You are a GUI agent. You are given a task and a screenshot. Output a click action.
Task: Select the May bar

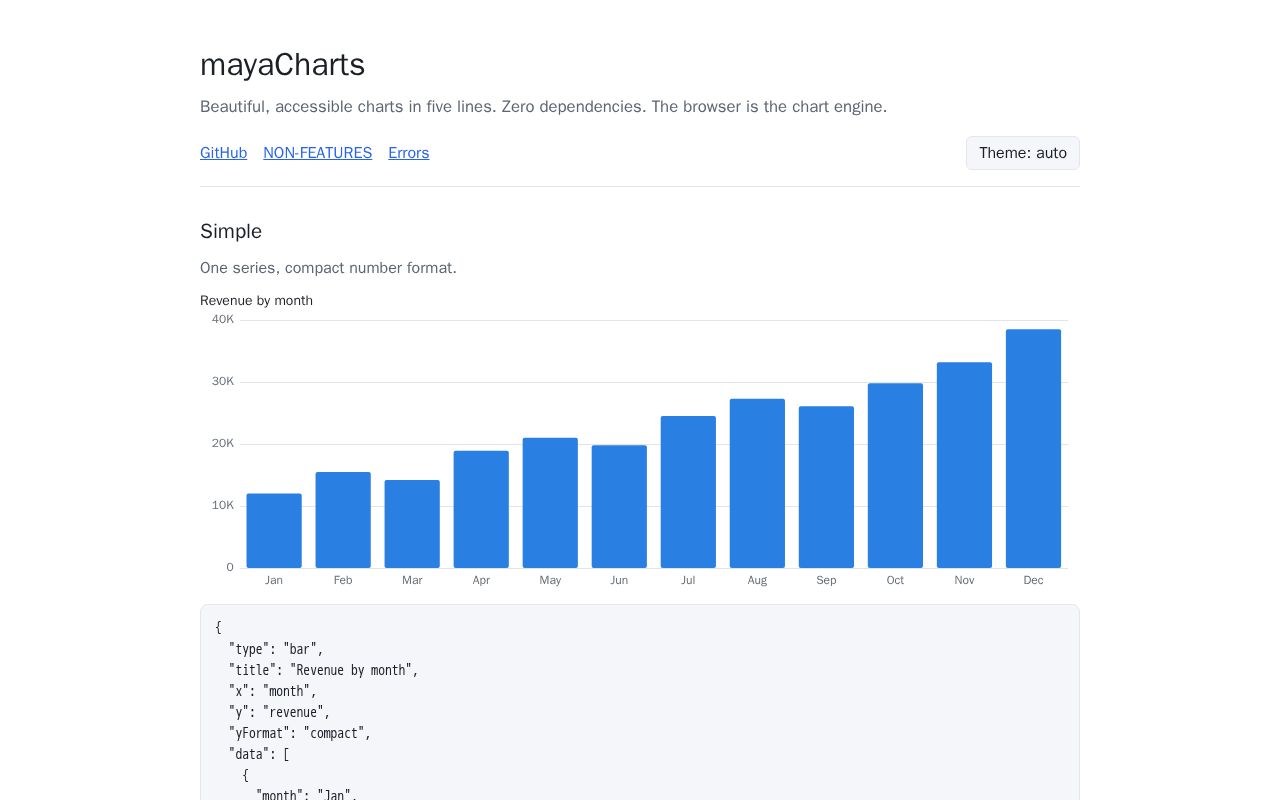[550, 503]
